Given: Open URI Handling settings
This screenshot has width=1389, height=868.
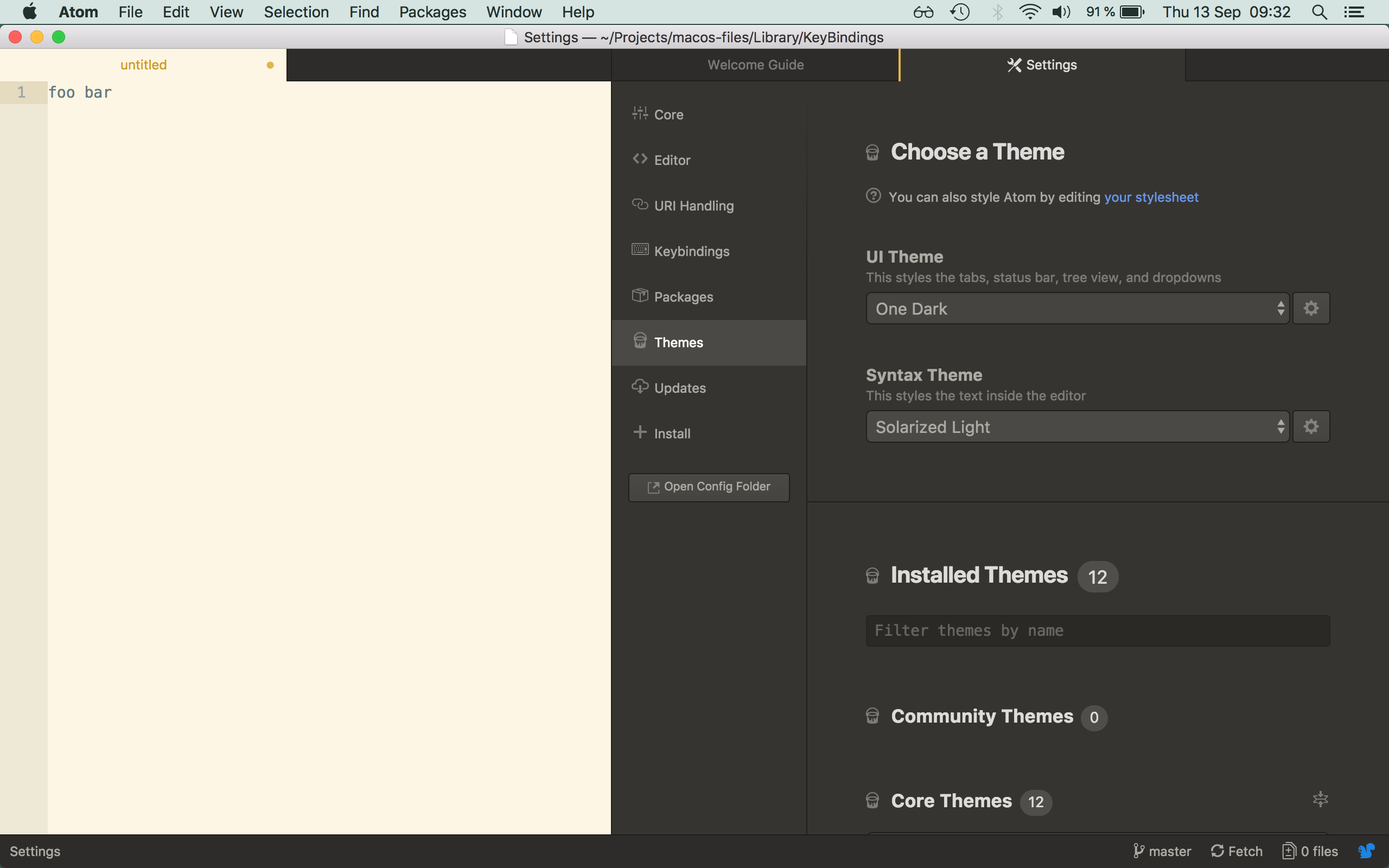Looking at the screenshot, I should 693,205.
